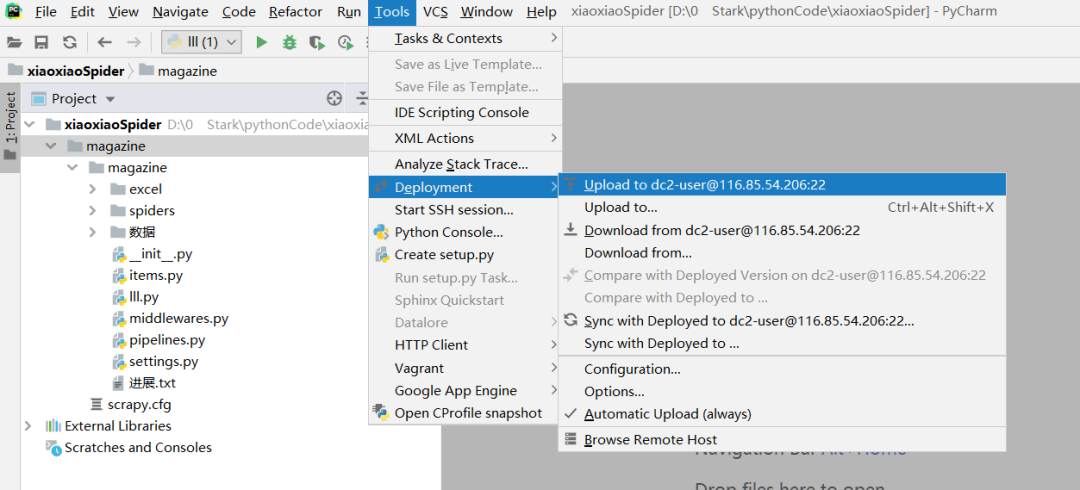Click the Synchronize refresh icon
This screenshot has height=490, width=1080.
click(69, 42)
